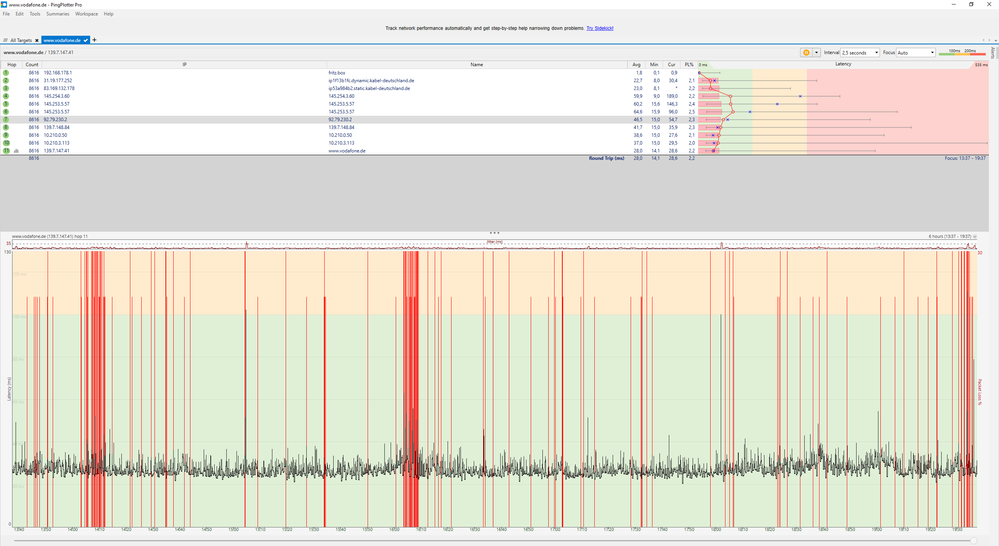This screenshot has width=999, height=546.
Task: Click the graph icon beside hop 11
Action: coord(17,151)
